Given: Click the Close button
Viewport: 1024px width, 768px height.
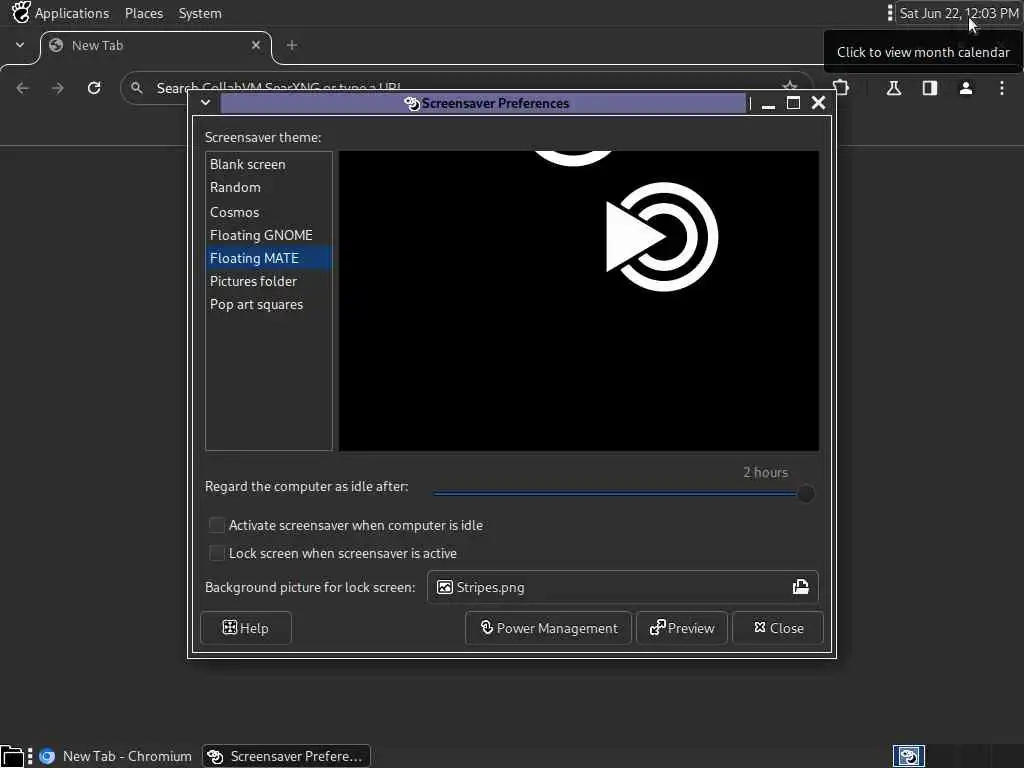Looking at the screenshot, I should point(778,628).
